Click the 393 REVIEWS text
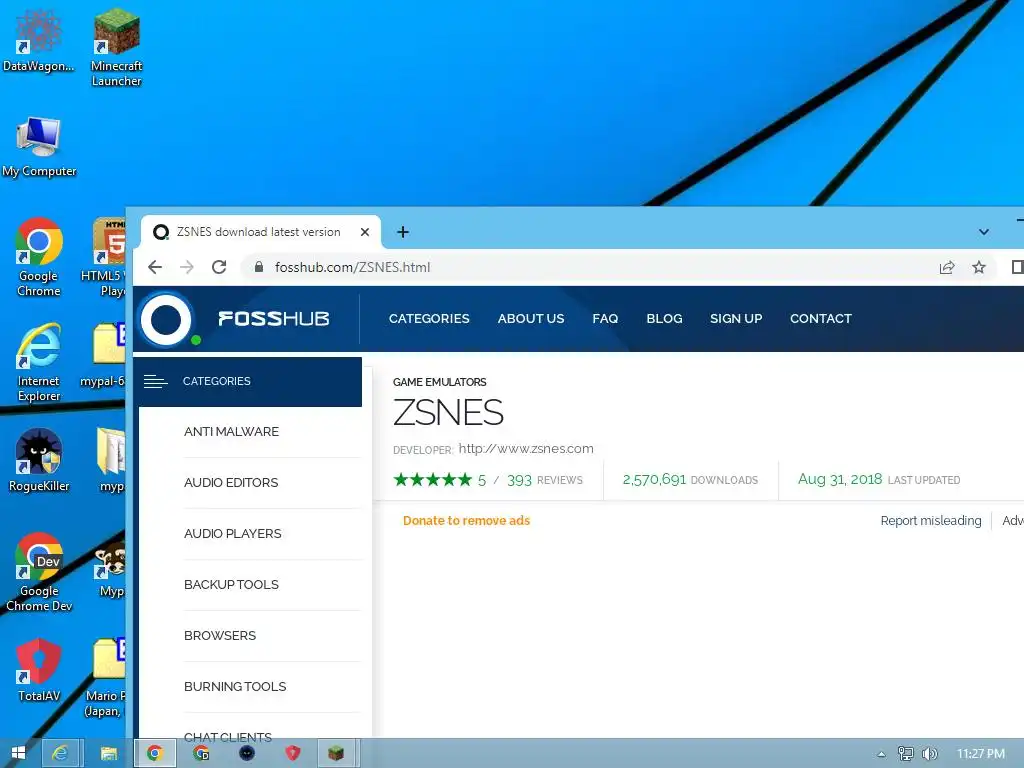1024x768 pixels. [x=545, y=480]
